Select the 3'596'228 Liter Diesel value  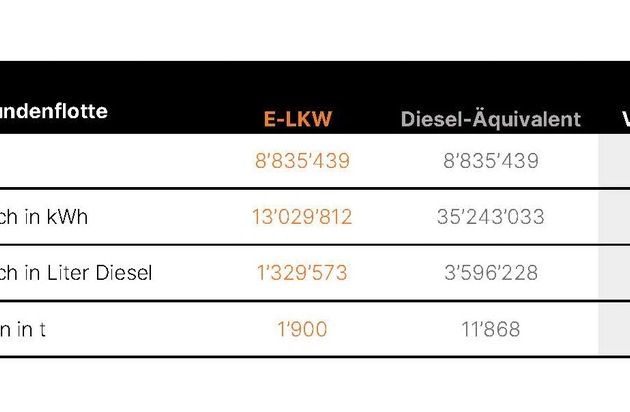coord(490,273)
